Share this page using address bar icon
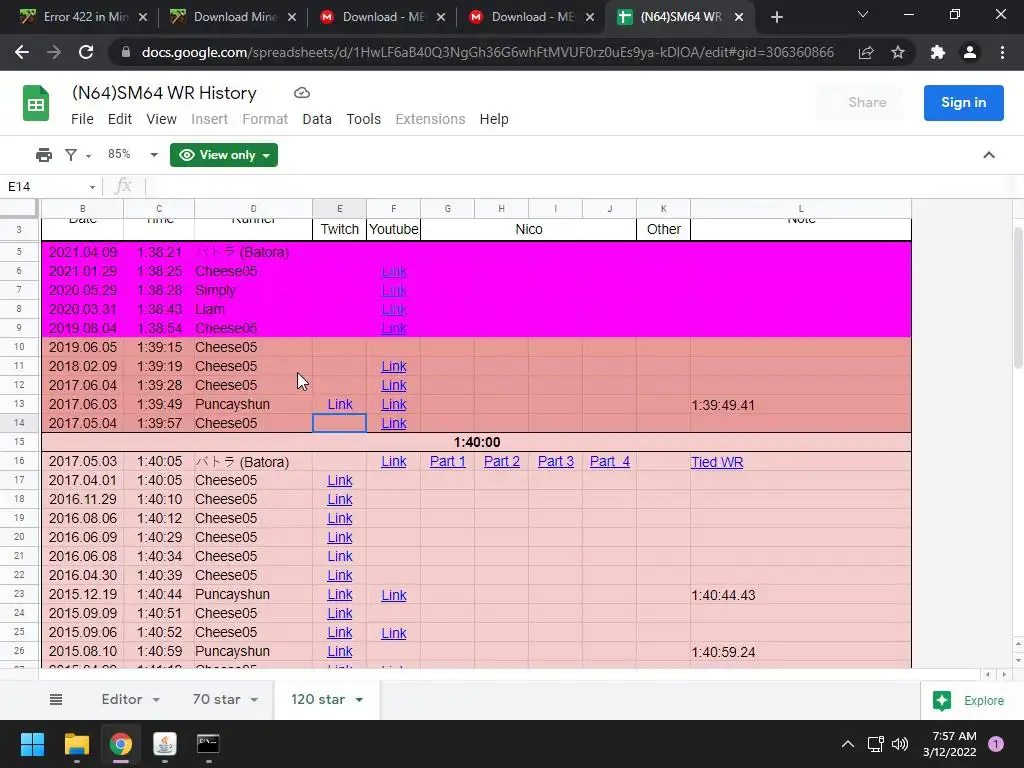 coord(866,52)
